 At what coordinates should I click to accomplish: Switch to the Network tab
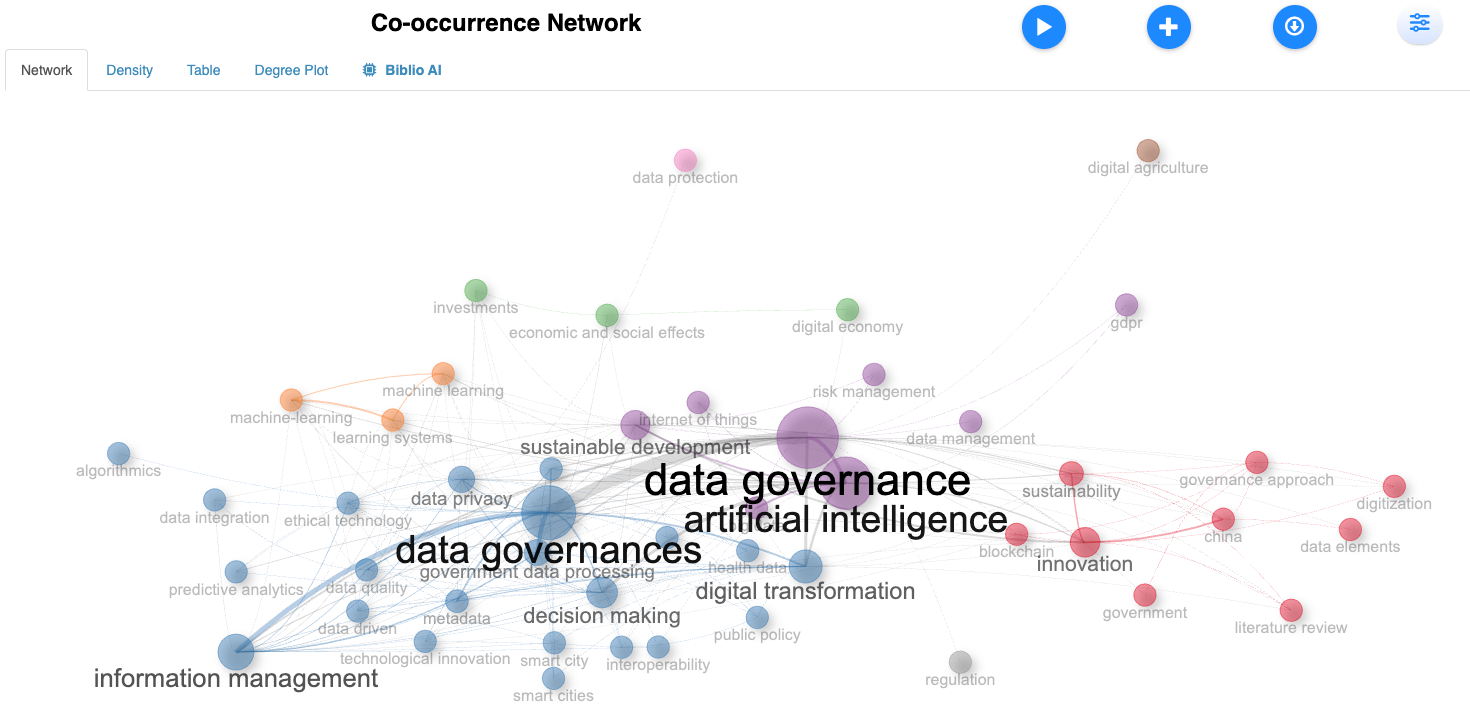[x=47, y=70]
